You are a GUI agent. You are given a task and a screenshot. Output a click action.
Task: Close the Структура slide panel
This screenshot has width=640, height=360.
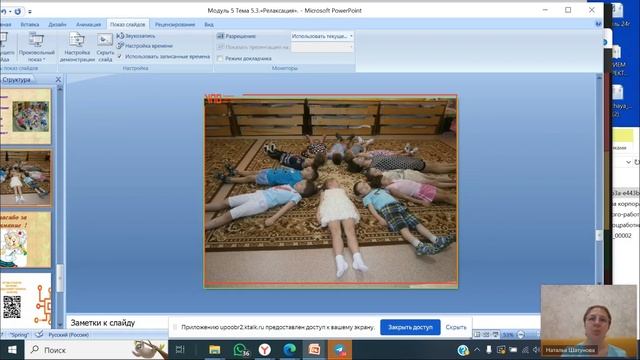pos(58,80)
